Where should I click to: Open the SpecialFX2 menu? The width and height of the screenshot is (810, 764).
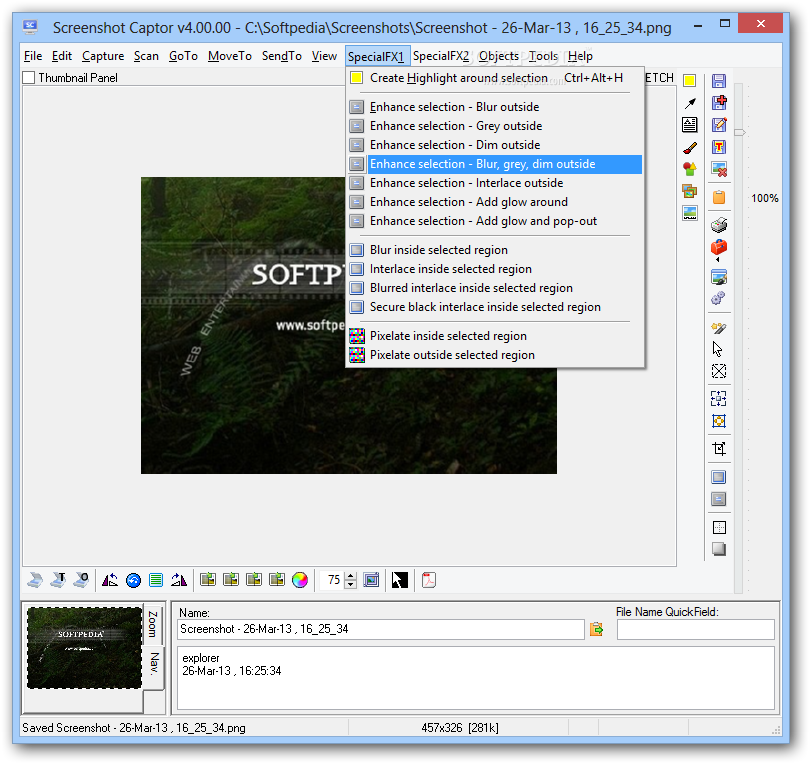coord(441,56)
